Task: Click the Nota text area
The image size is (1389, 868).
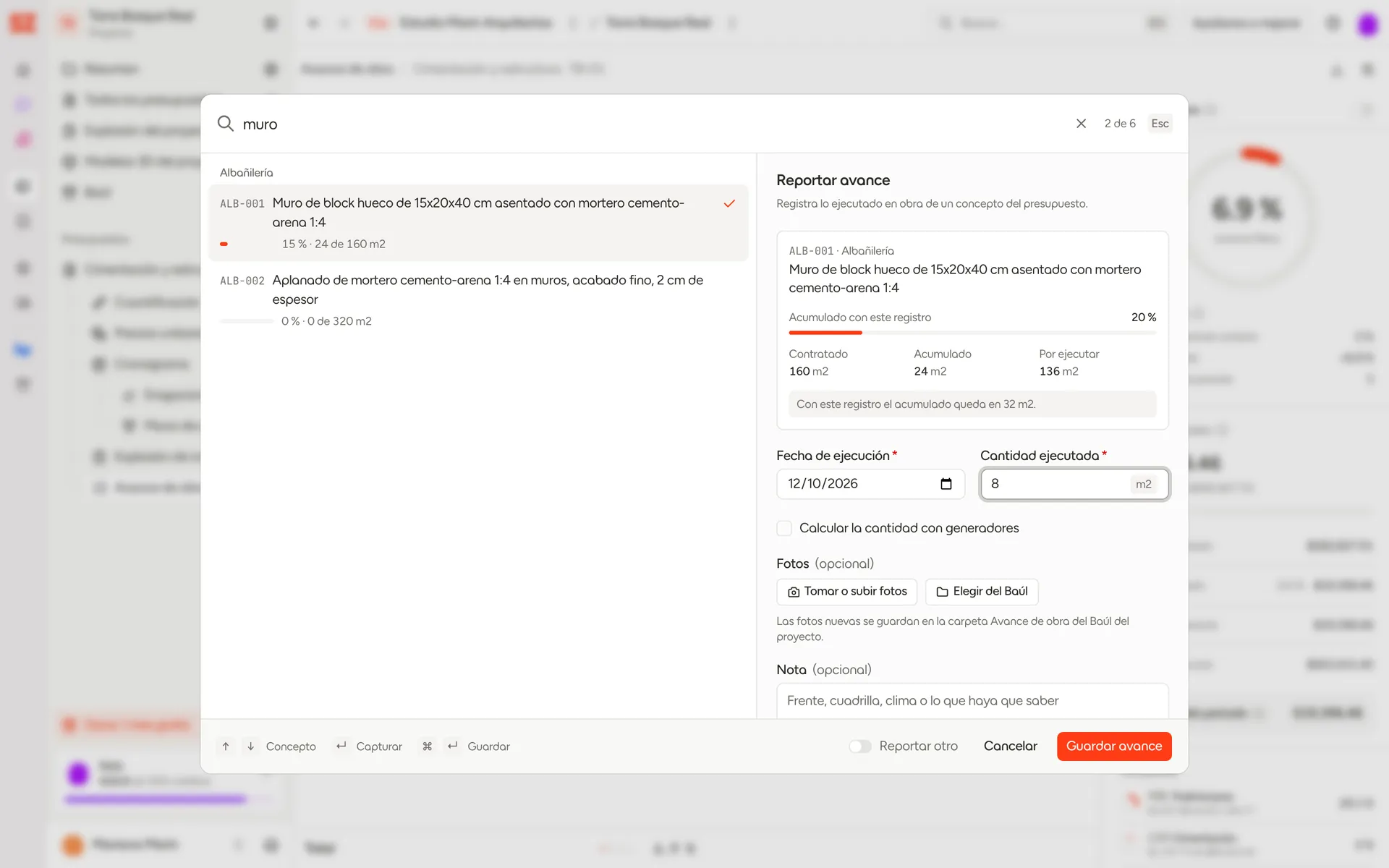Action: 972,701
